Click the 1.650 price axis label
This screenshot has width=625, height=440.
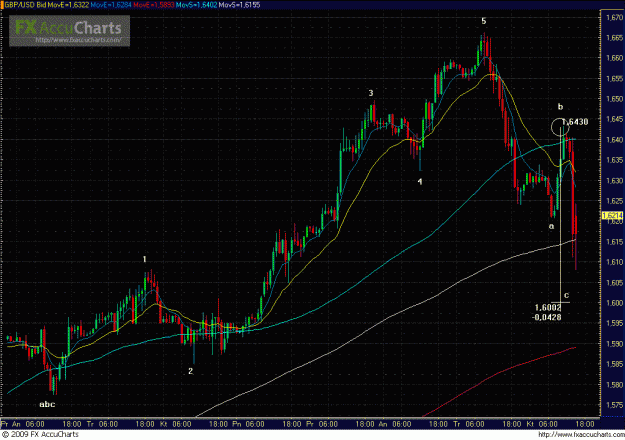614,98
